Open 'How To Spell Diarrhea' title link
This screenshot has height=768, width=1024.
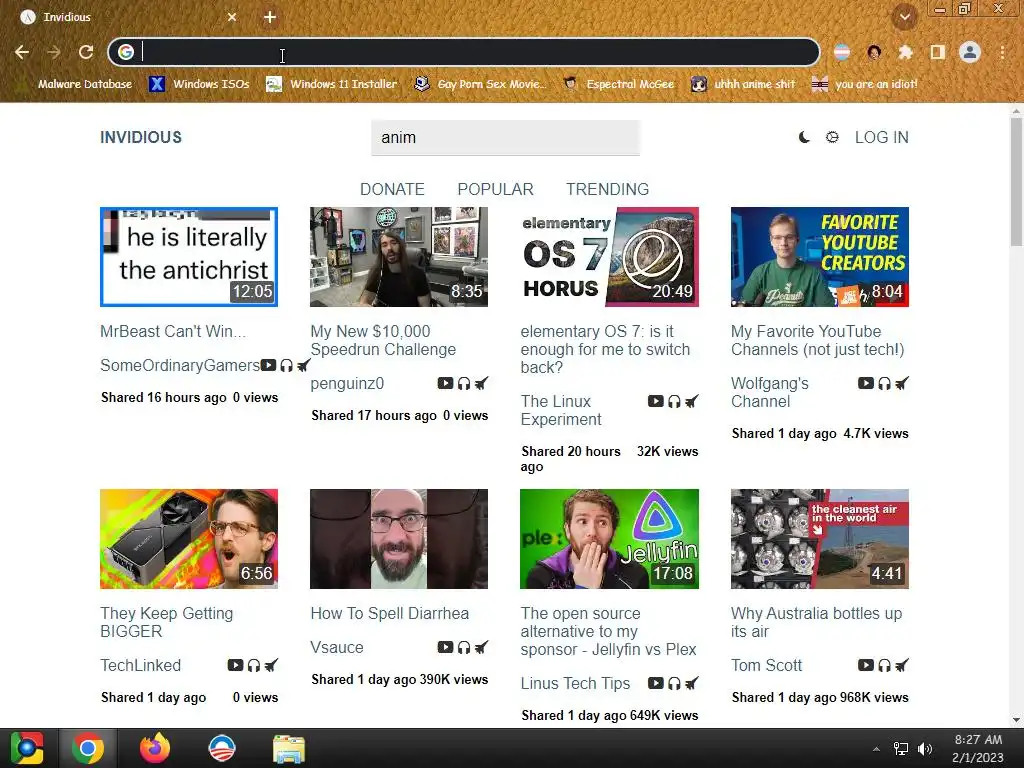point(390,613)
